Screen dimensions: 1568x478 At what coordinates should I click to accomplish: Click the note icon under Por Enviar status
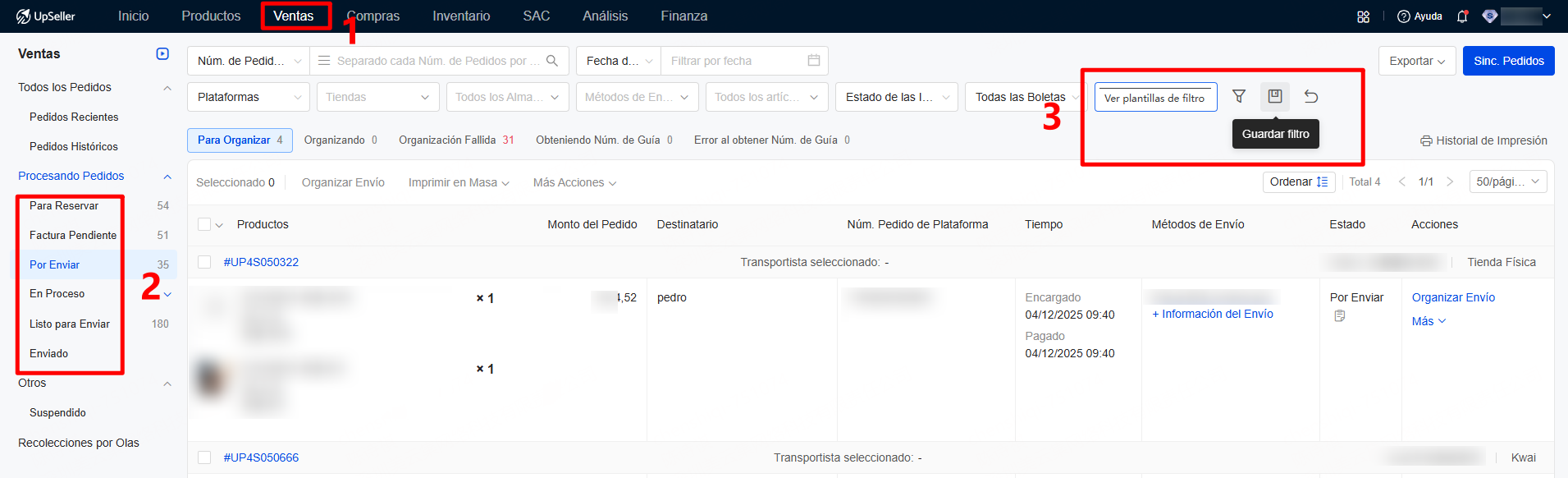tap(1339, 316)
